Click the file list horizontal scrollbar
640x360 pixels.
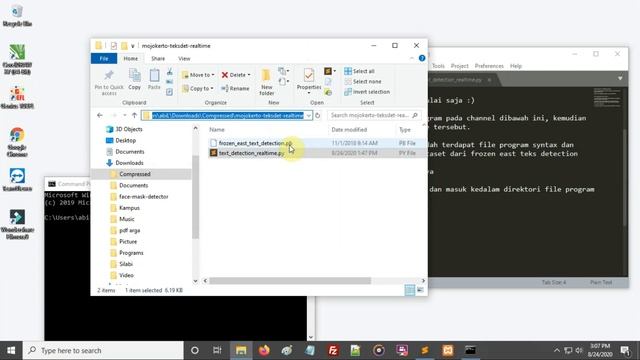(x=290, y=281)
